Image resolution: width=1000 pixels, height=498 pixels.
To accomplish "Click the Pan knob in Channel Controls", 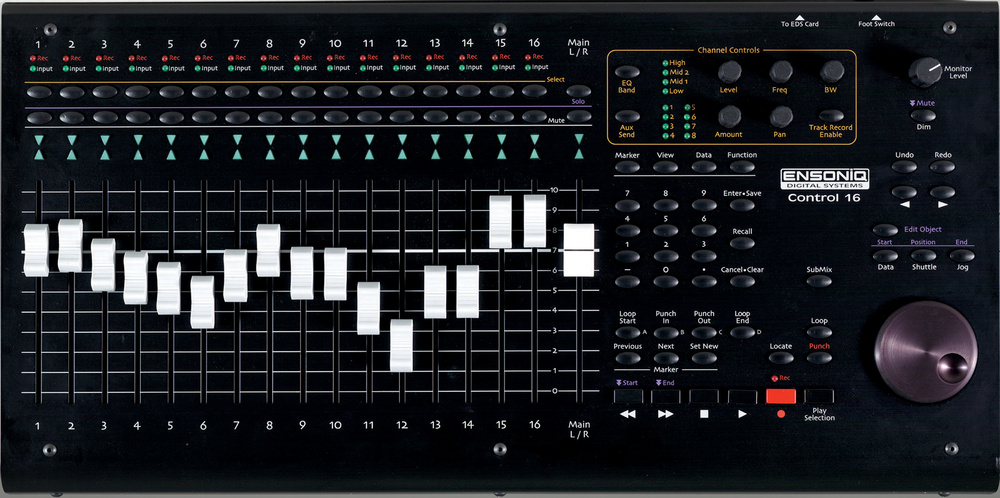I will point(782,116).
